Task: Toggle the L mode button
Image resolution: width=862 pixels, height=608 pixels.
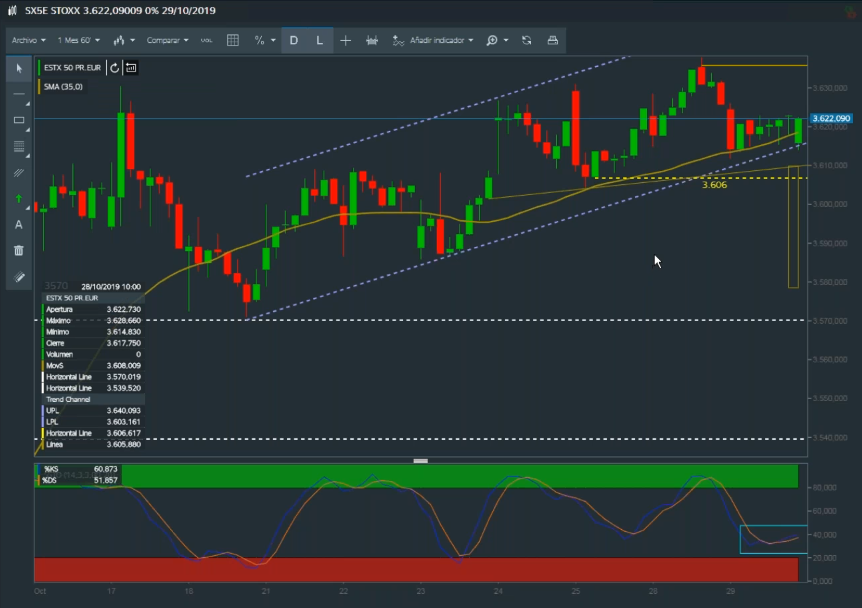Action: (320, 41)
